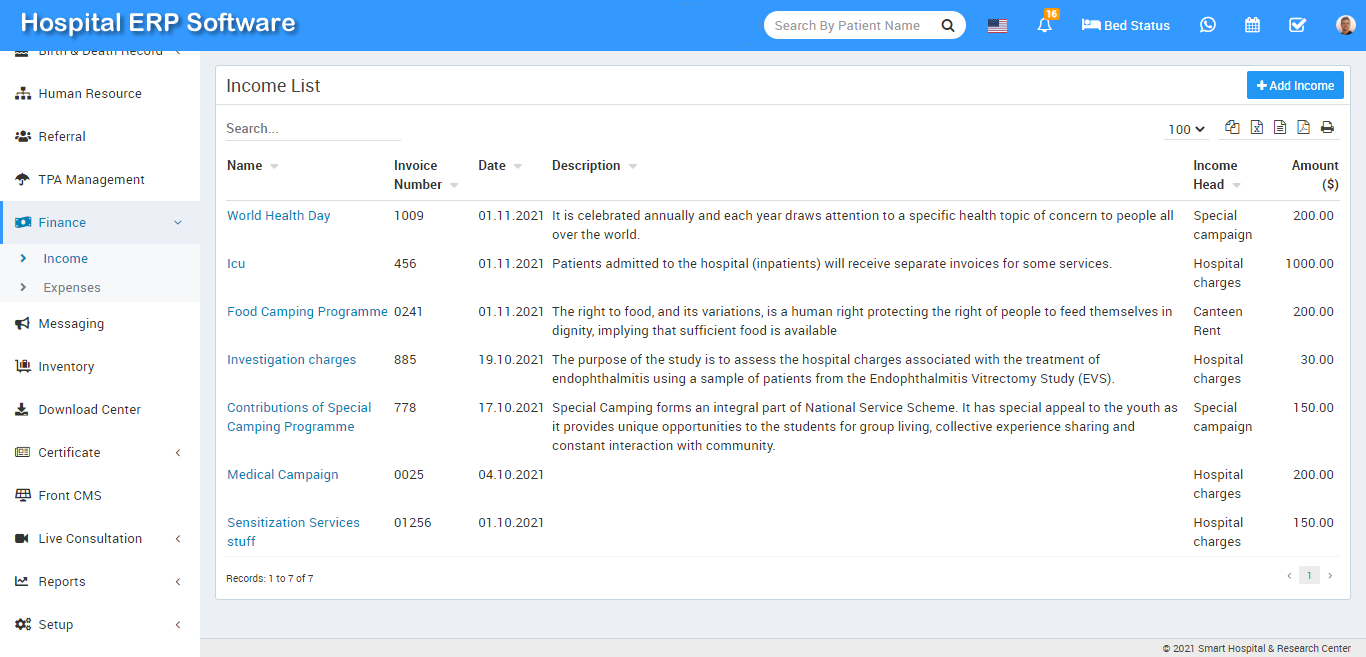1366x657 pixels.
Task: Open the World Health Day income entry
Action: pos(278,215)
